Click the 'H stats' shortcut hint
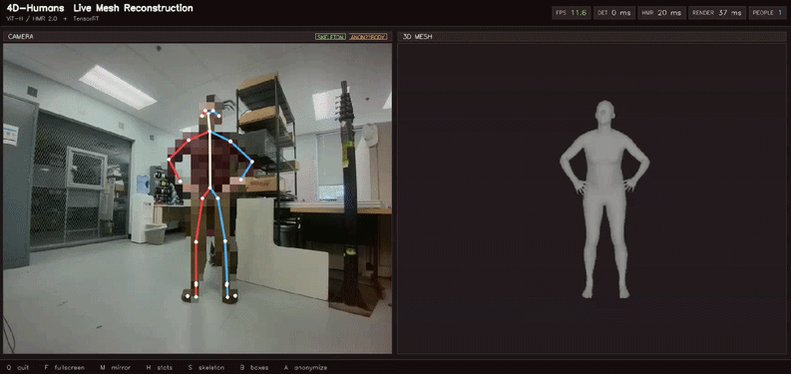The height and width of the screenshot is (374, 791). coord(159,368)
